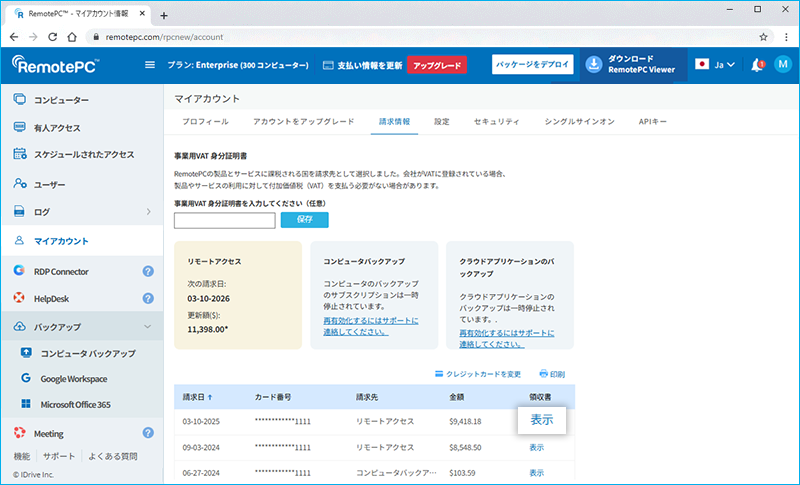
Task: Switch to Single Sign-On (シングルサインオン) tab
Action: 579,121
